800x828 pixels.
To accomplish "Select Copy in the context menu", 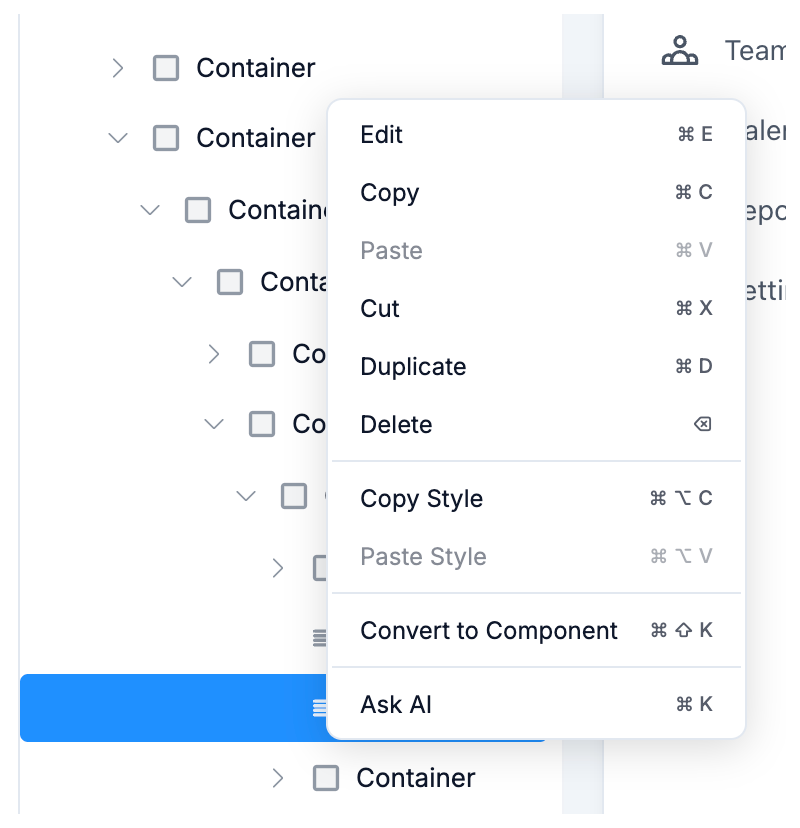I will 390,193.
